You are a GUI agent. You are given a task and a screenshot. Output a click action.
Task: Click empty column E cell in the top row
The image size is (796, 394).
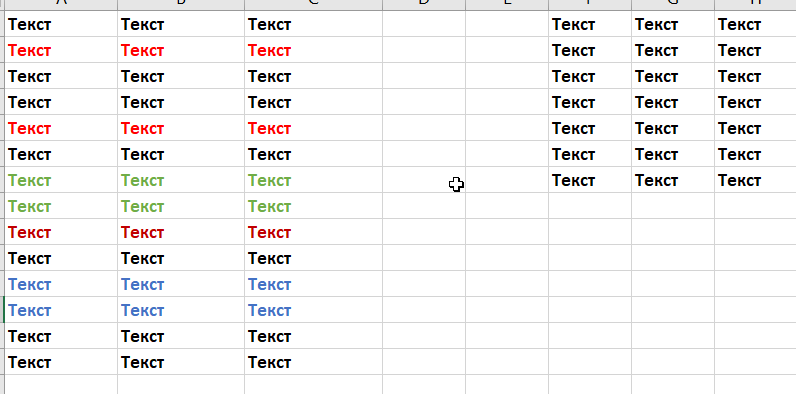point(507,24)
